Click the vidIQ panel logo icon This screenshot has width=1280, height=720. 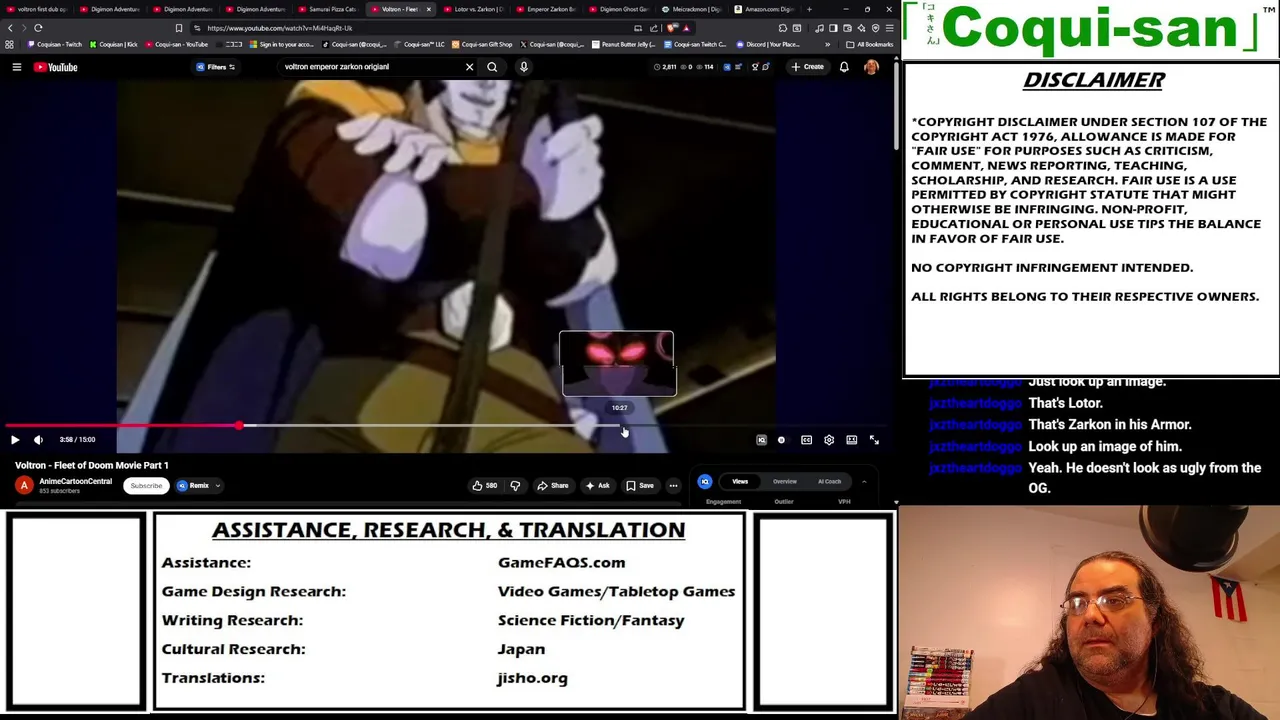705,481
